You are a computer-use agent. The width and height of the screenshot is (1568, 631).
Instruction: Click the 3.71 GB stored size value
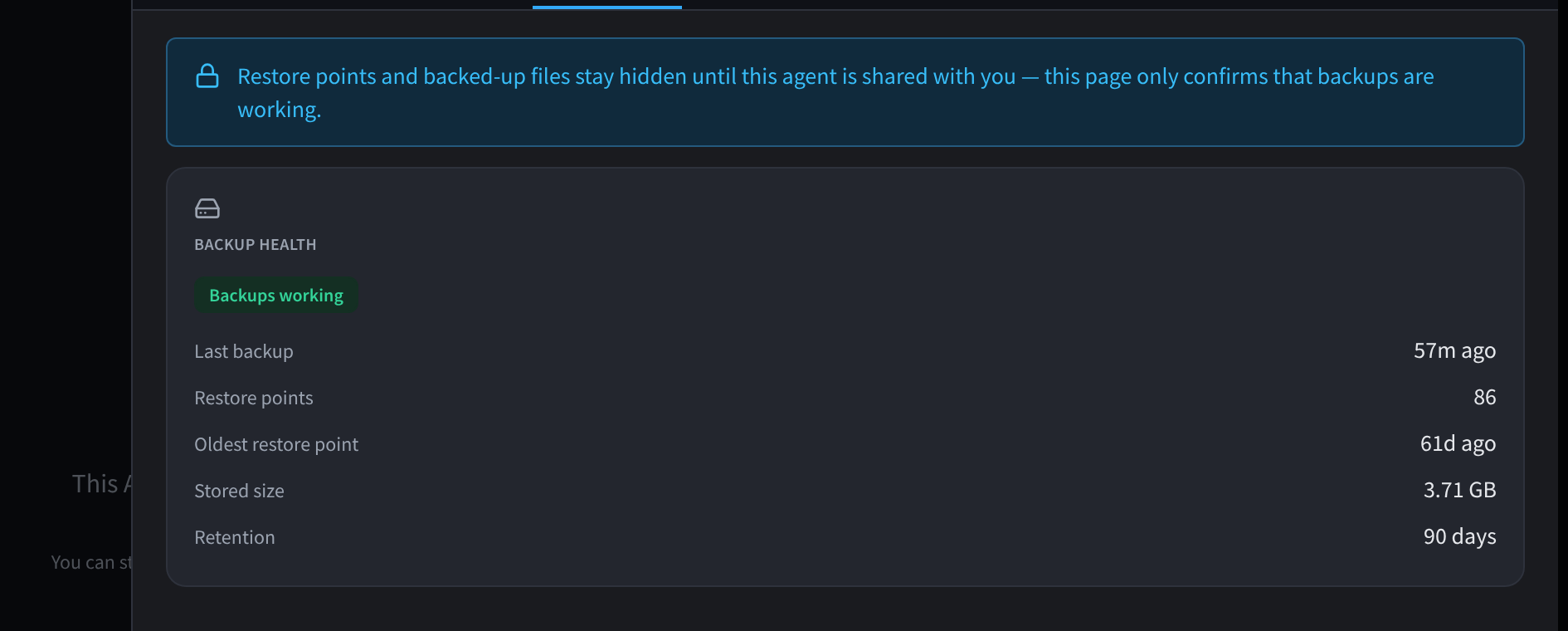click(x=1460, y=490)
